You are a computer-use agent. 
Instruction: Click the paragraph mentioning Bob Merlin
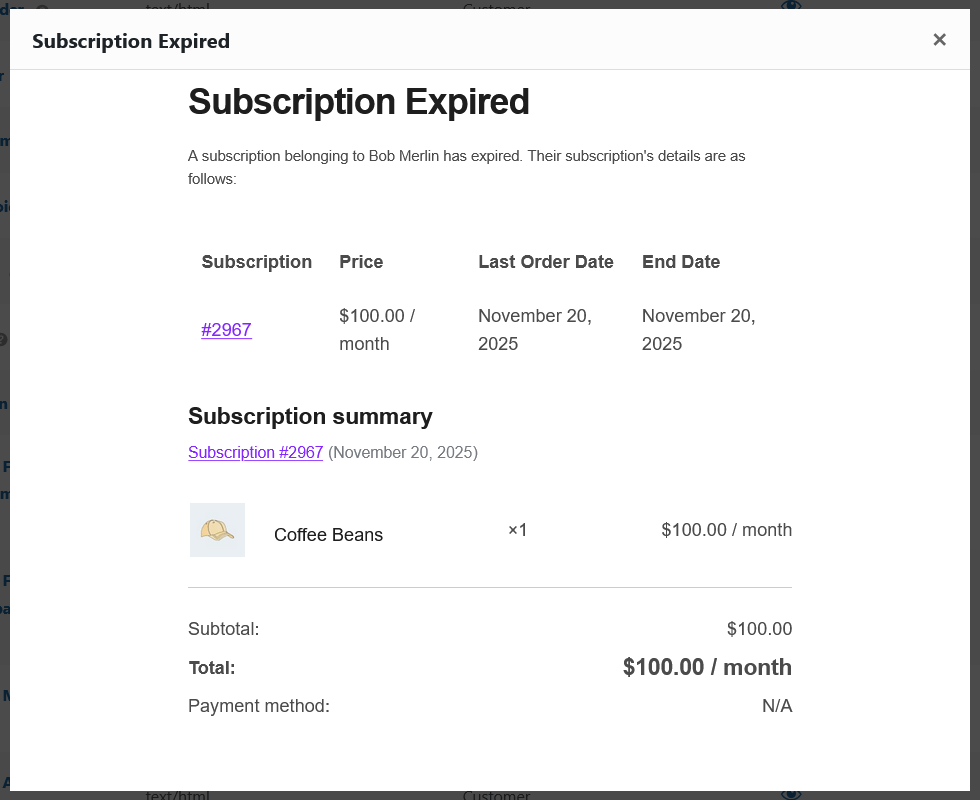click(x=466, y=168)
